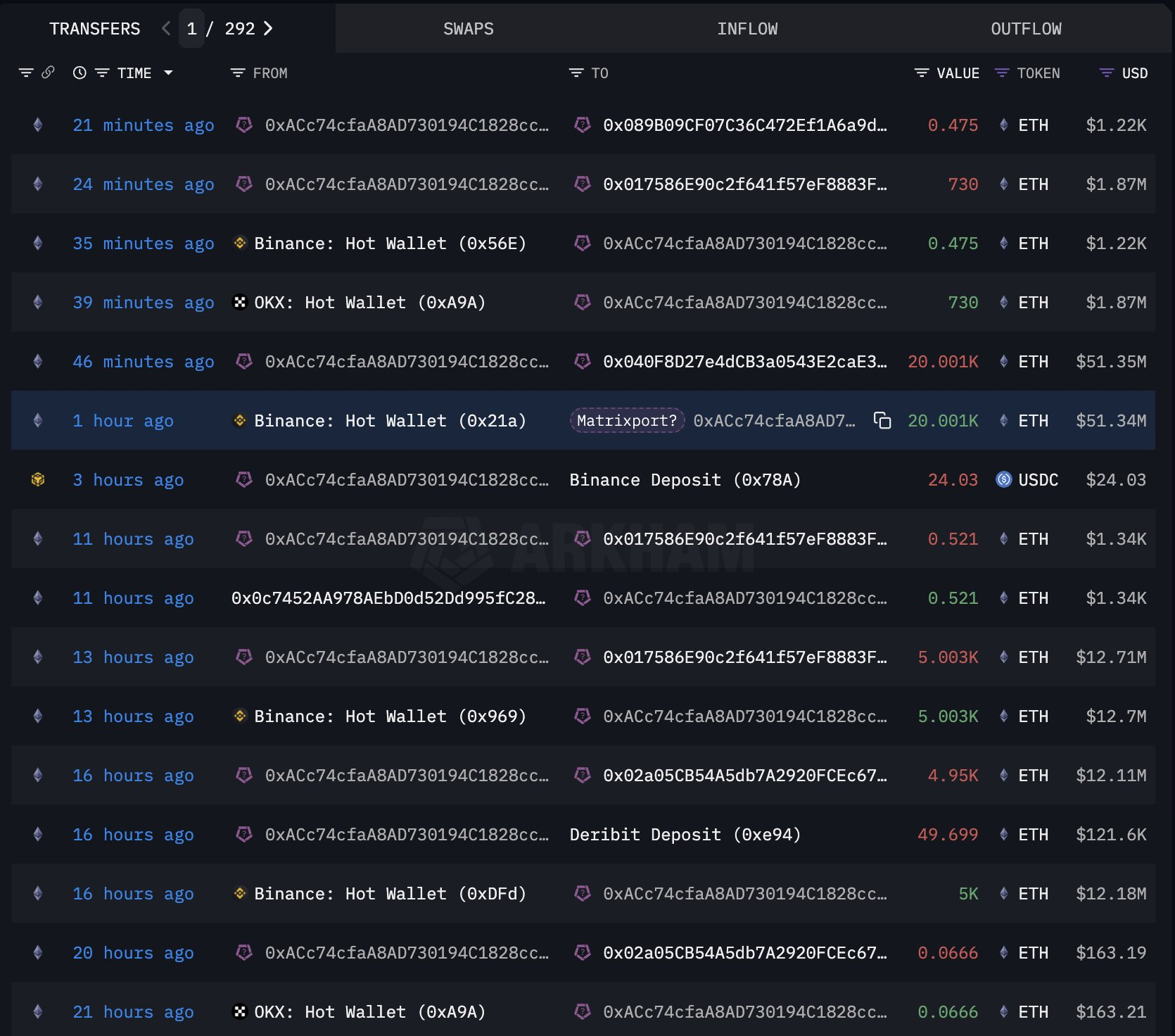This screenshot has width=1175, height=1036.
Task: Click Binance logo icon in 35 minutes row
Action: coord(240,243)
